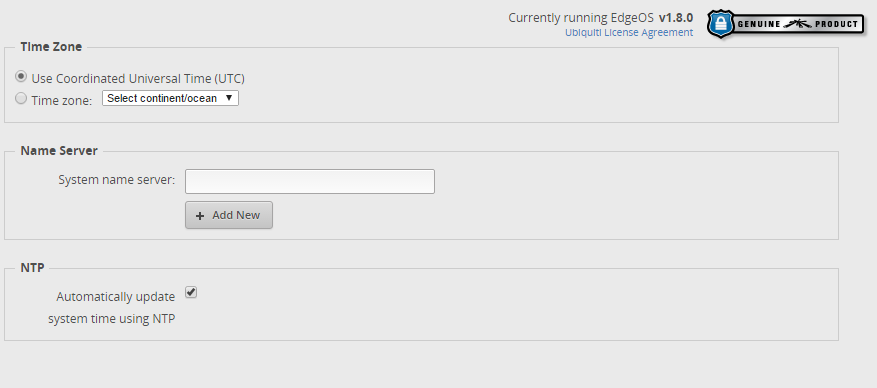Screen dimensions: 877x388
Task: Select the Time zone radio button
Action: (21, 98)
